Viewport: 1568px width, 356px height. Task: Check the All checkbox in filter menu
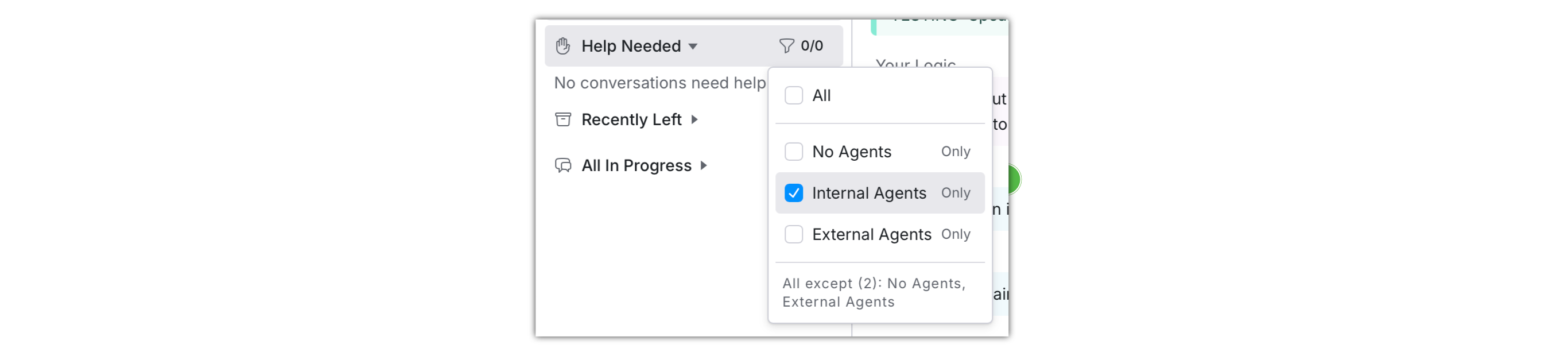point(793,95)
